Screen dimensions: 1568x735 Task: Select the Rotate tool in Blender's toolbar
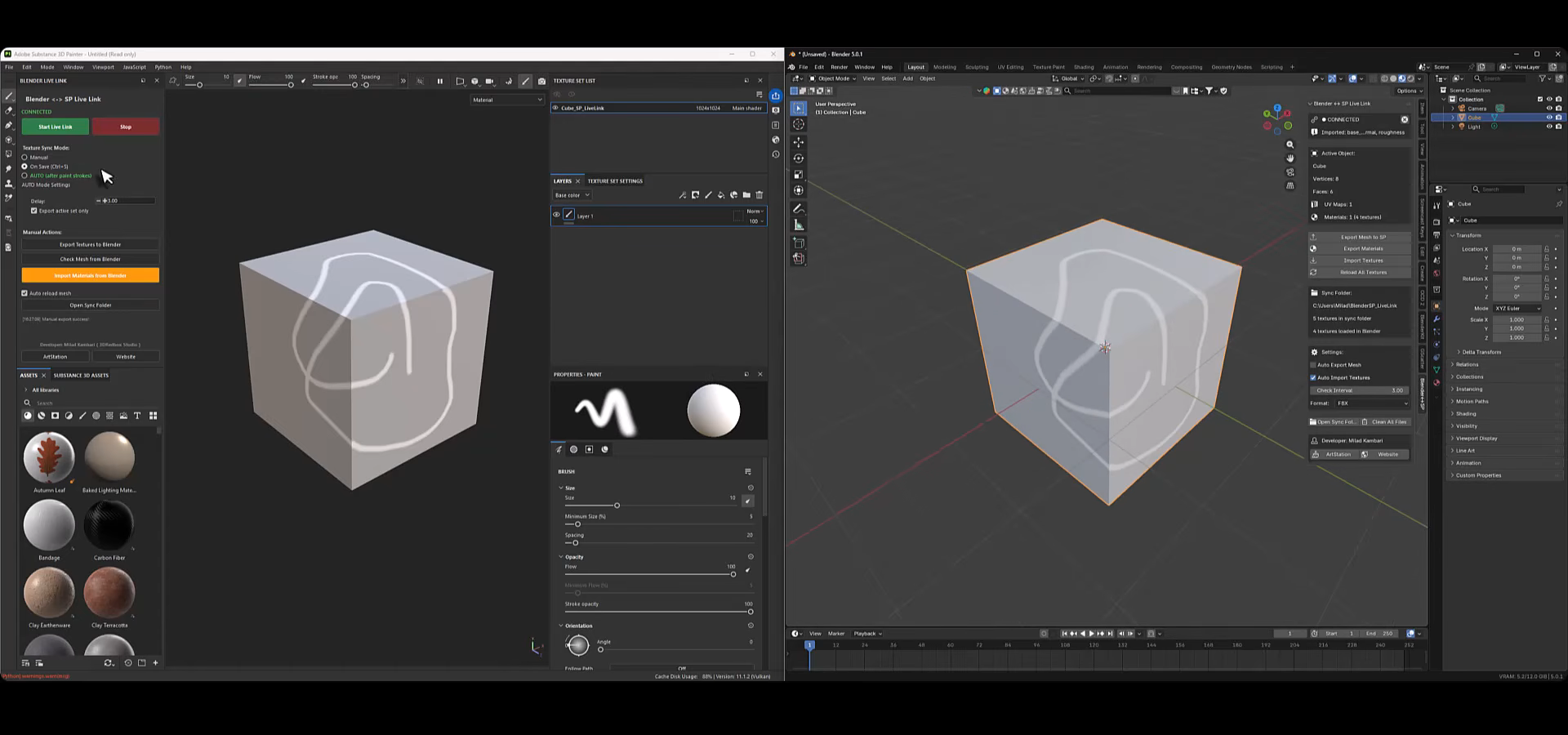799,158
